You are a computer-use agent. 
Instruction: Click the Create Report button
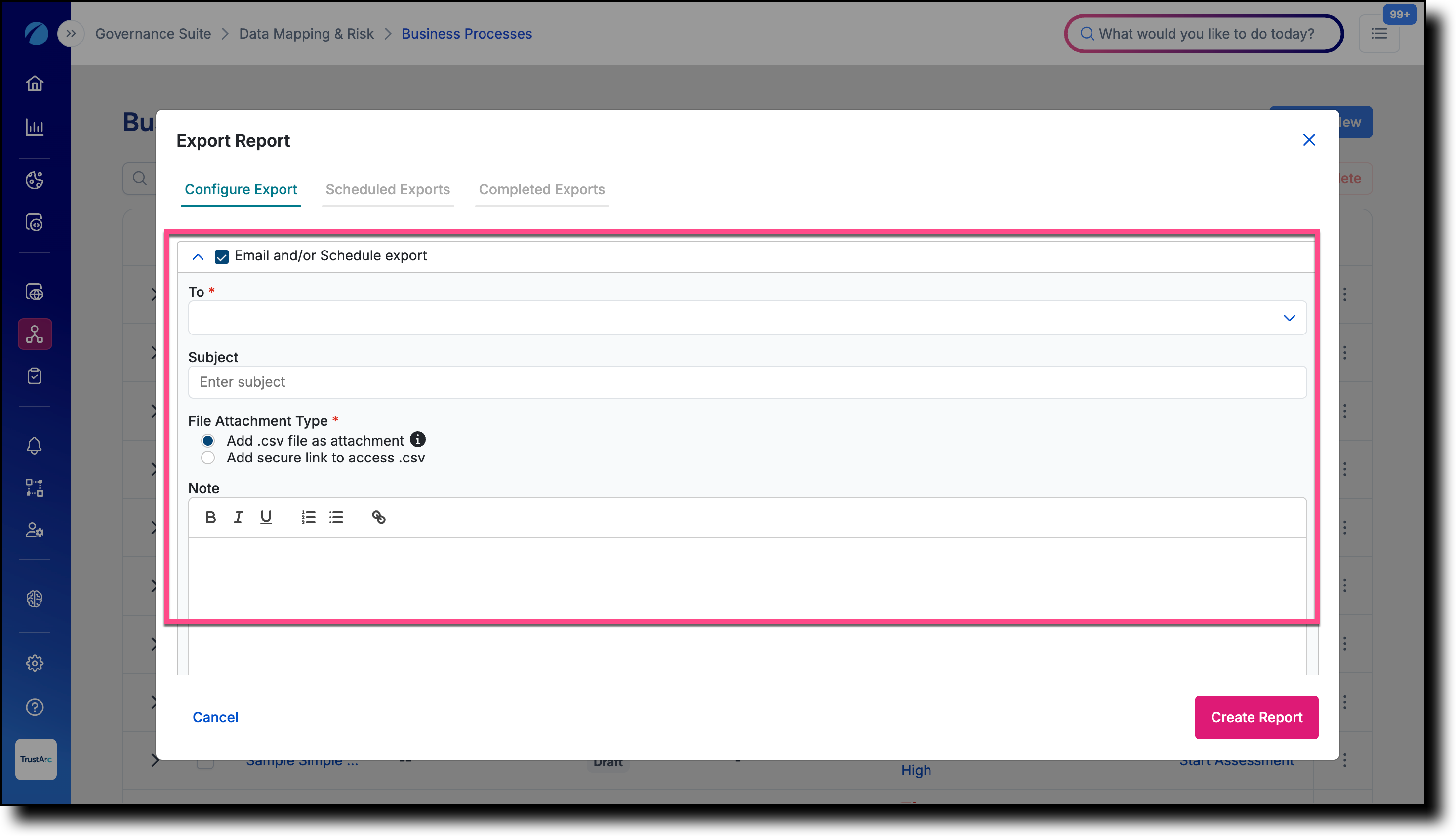point(1256,717)
